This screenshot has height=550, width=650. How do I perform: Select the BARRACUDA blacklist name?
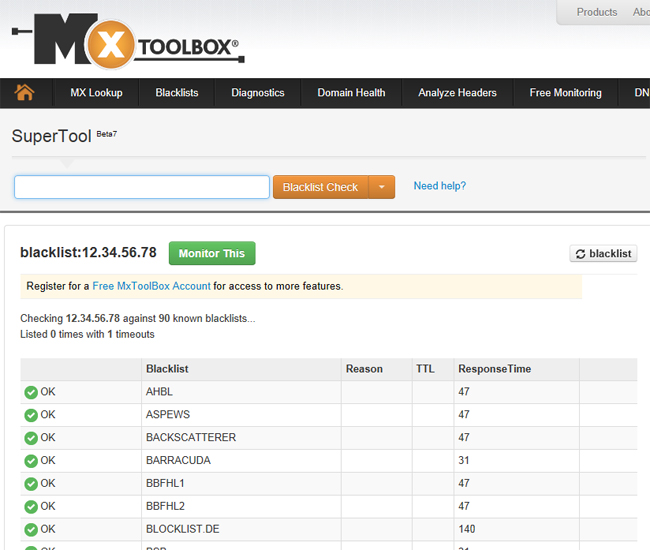pyautogui.click(x=178, y=460)
